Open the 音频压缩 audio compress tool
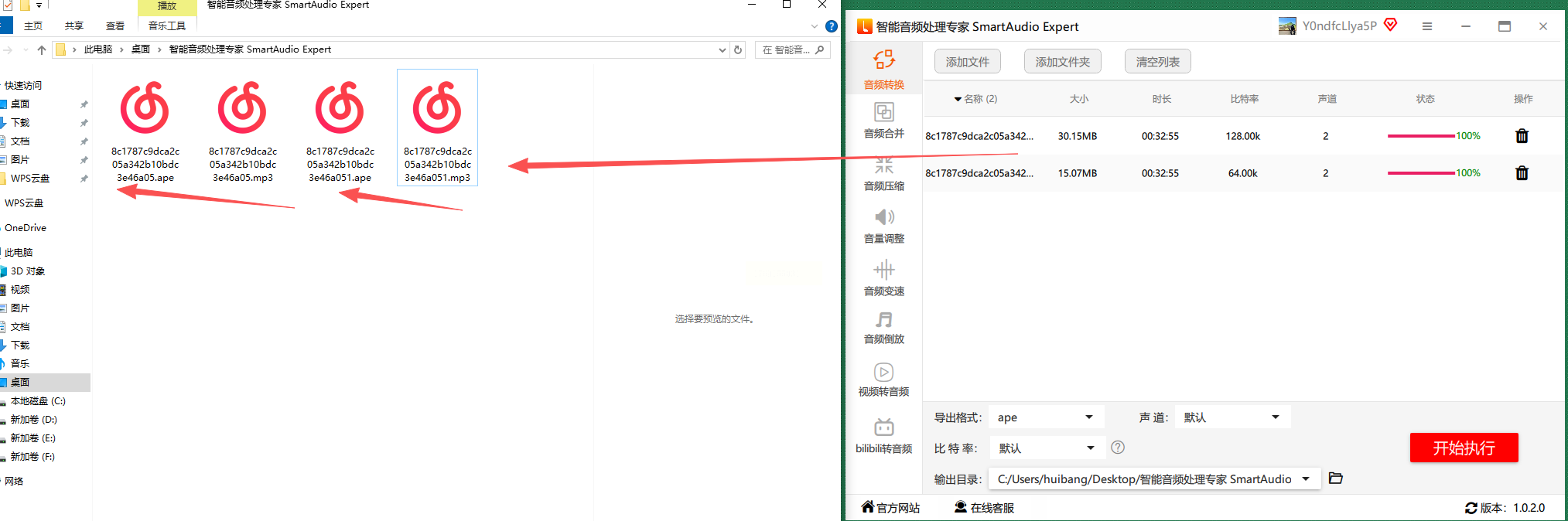This screenshot has height=521, width=1568. (883, 173)
